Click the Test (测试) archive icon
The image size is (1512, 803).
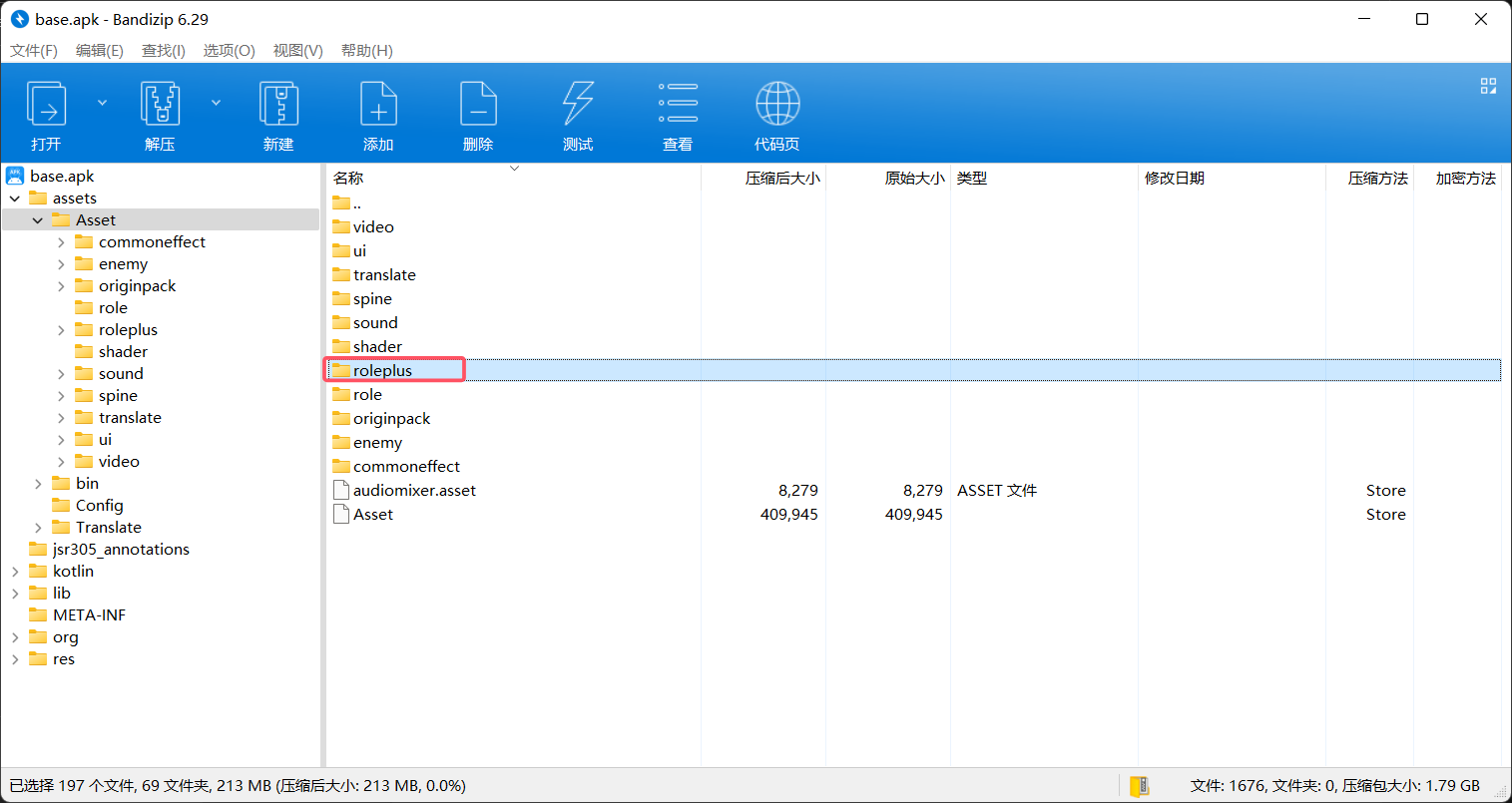(x=578, y=104)
